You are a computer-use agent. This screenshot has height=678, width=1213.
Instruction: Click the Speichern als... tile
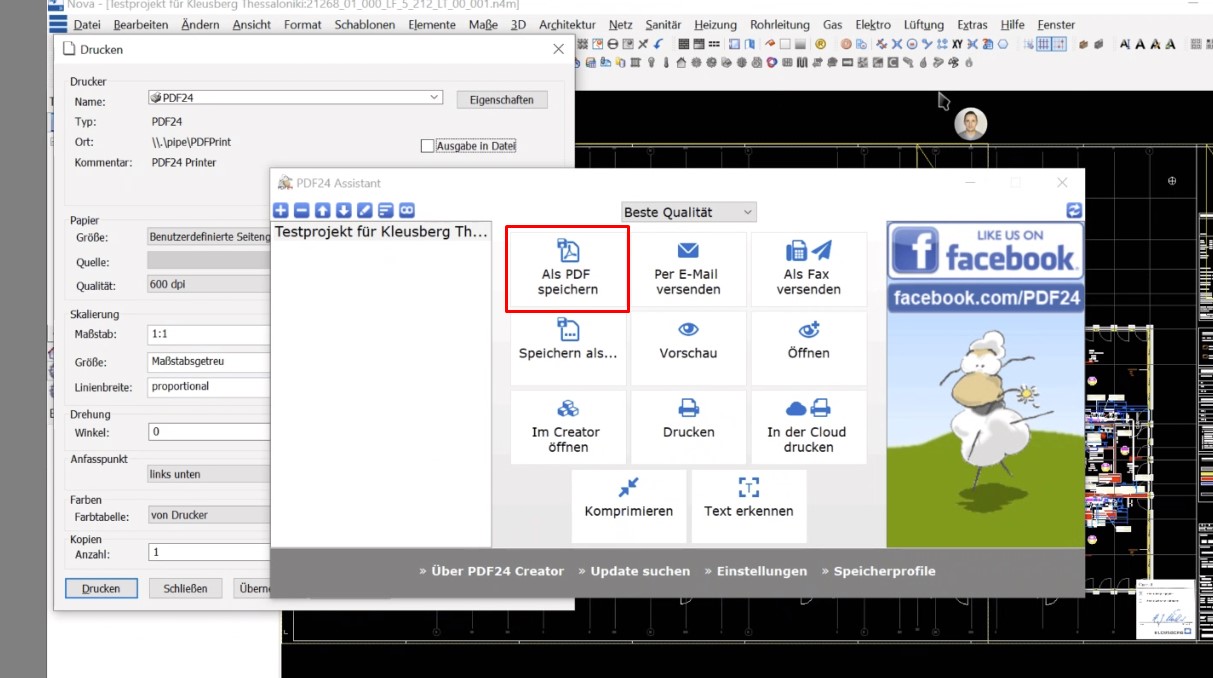pos(568,348)
